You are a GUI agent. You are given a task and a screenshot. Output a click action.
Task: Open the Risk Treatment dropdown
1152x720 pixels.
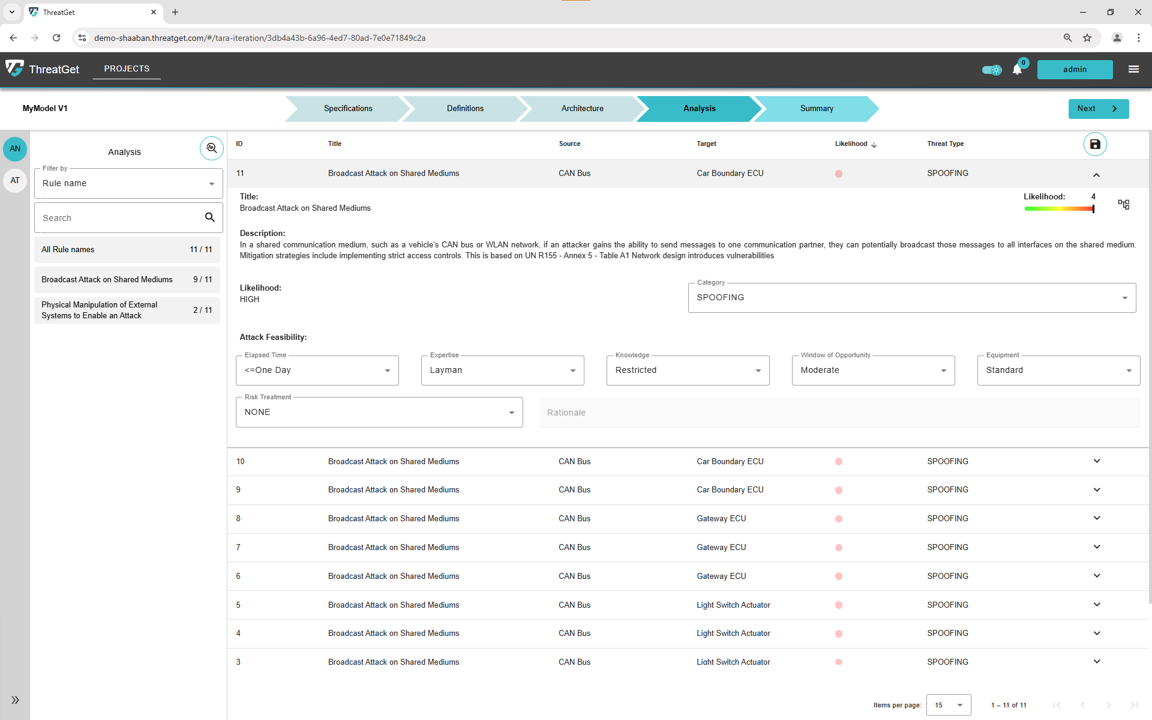point(379,412)
